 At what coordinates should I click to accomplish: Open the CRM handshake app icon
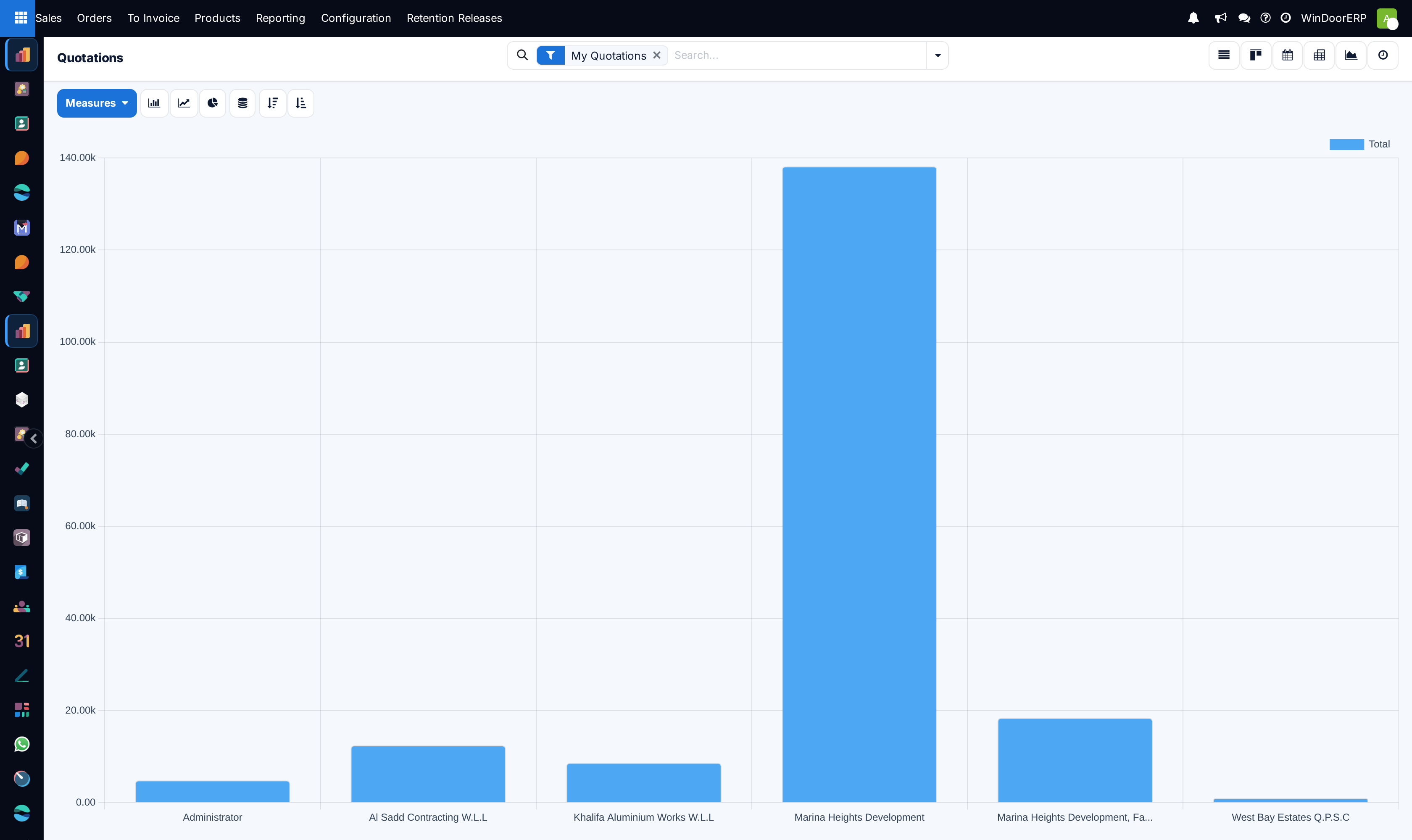[x=21, y=297]
